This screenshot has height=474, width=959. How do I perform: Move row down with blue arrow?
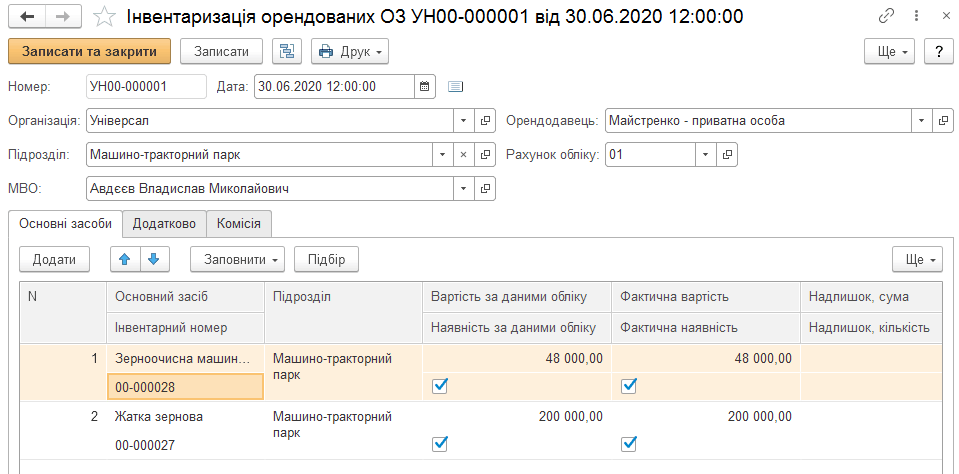click(x=154, y=259)
